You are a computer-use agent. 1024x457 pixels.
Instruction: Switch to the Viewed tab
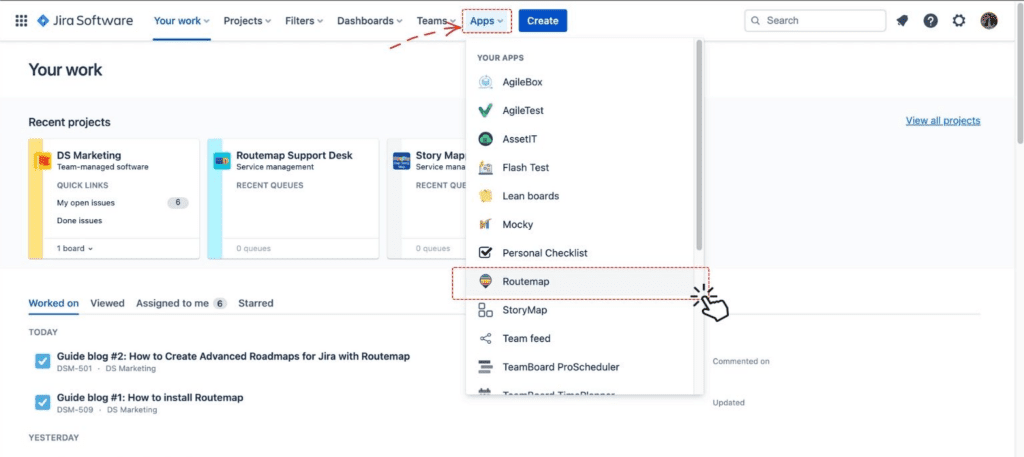coord(107,303)
